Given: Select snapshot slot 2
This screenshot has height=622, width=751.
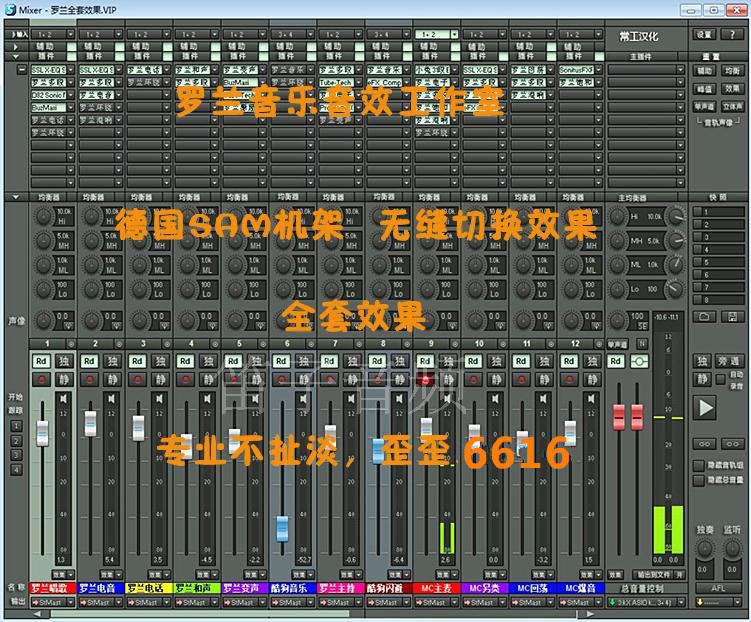Looking at the screenshot, I should click(x=718, y=224).
